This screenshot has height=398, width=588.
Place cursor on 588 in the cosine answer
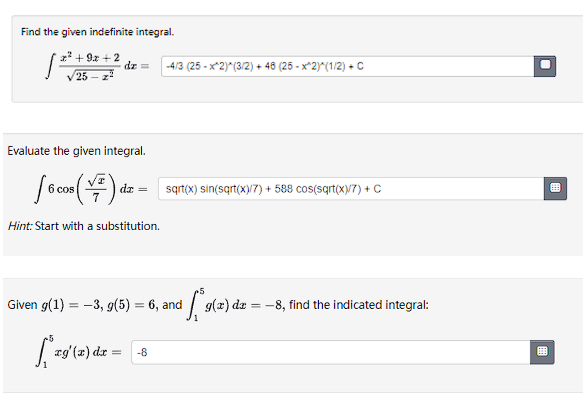coord(284,189)
